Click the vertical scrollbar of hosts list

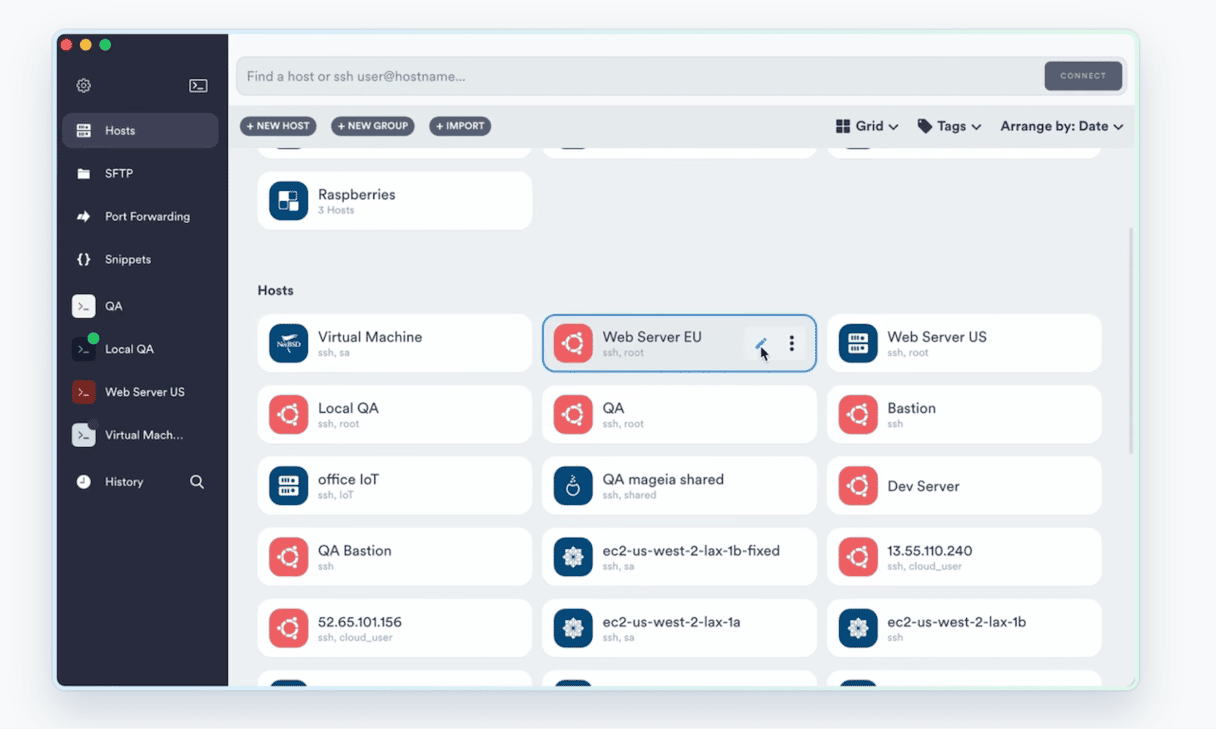1131,340
